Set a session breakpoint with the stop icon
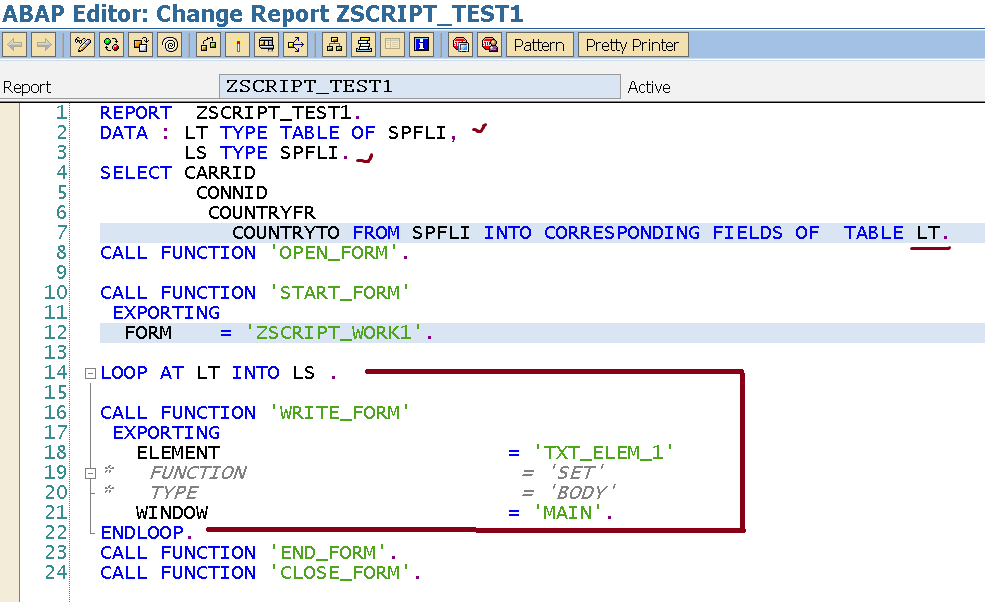Screen dimensions: 987x602 coord(461,44)
